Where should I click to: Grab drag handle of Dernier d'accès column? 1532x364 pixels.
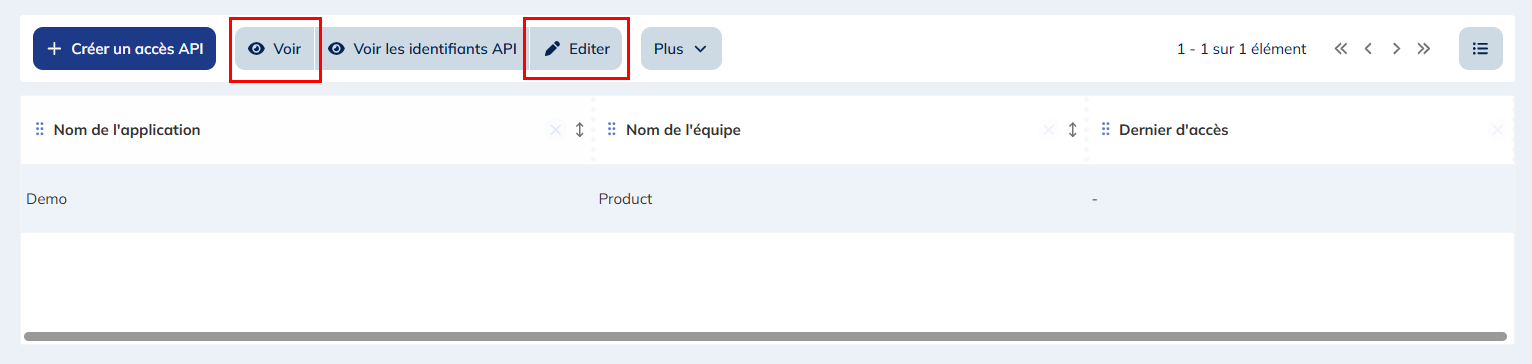tap(1106, 130)
